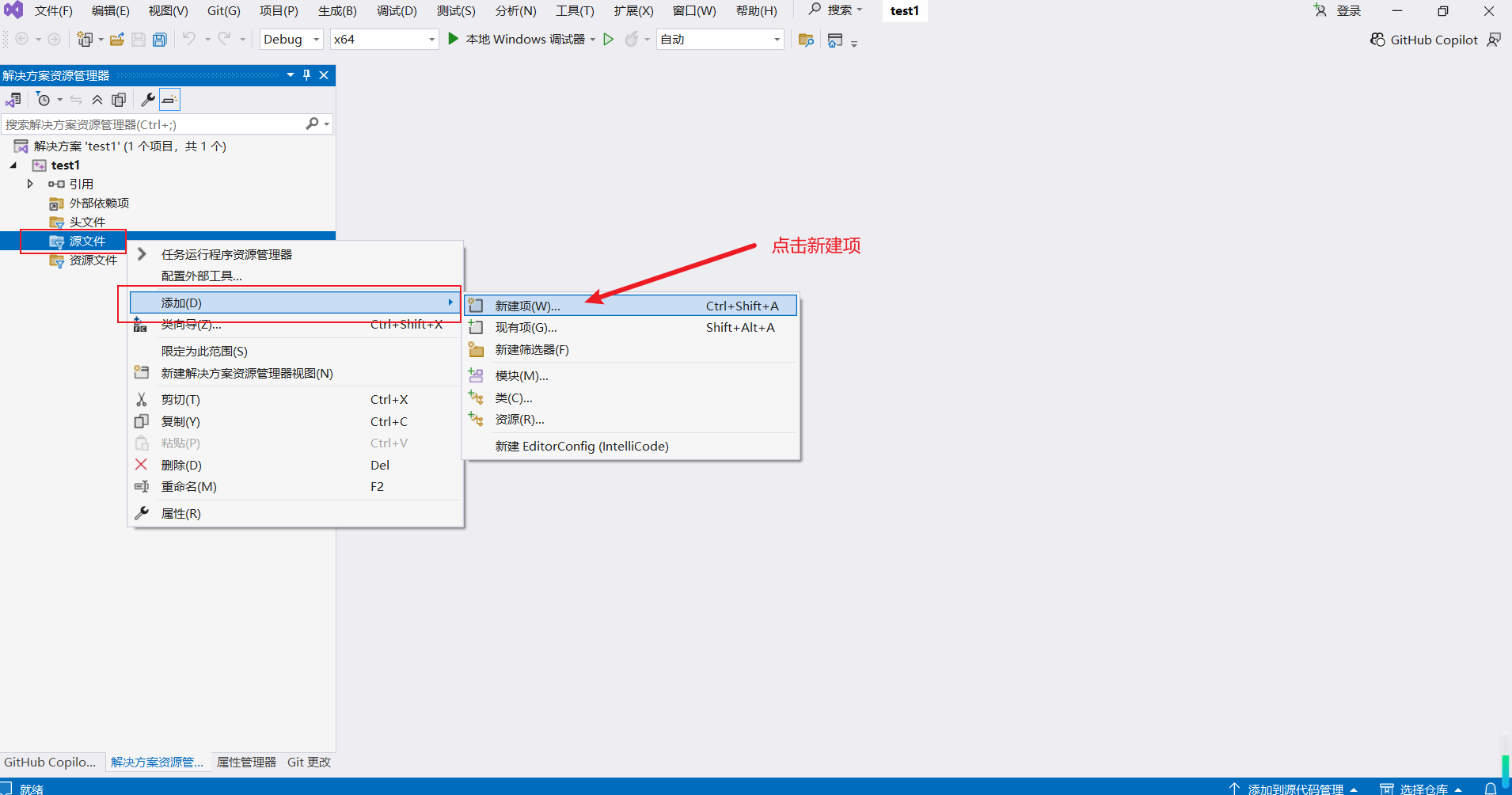Image resolution: width=1512 pixels, height=795 pixels.
Task: Click the Solution Explorer search field
Action: click(154, 124)
